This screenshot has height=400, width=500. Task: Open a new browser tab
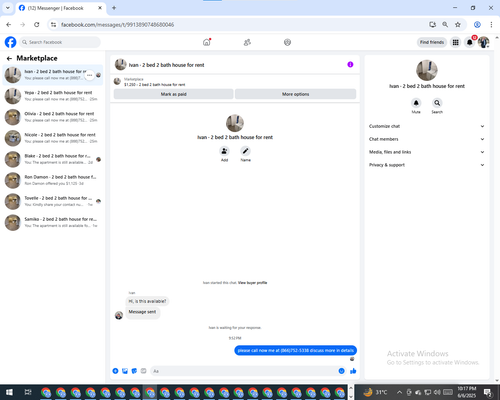click(114, 8)
